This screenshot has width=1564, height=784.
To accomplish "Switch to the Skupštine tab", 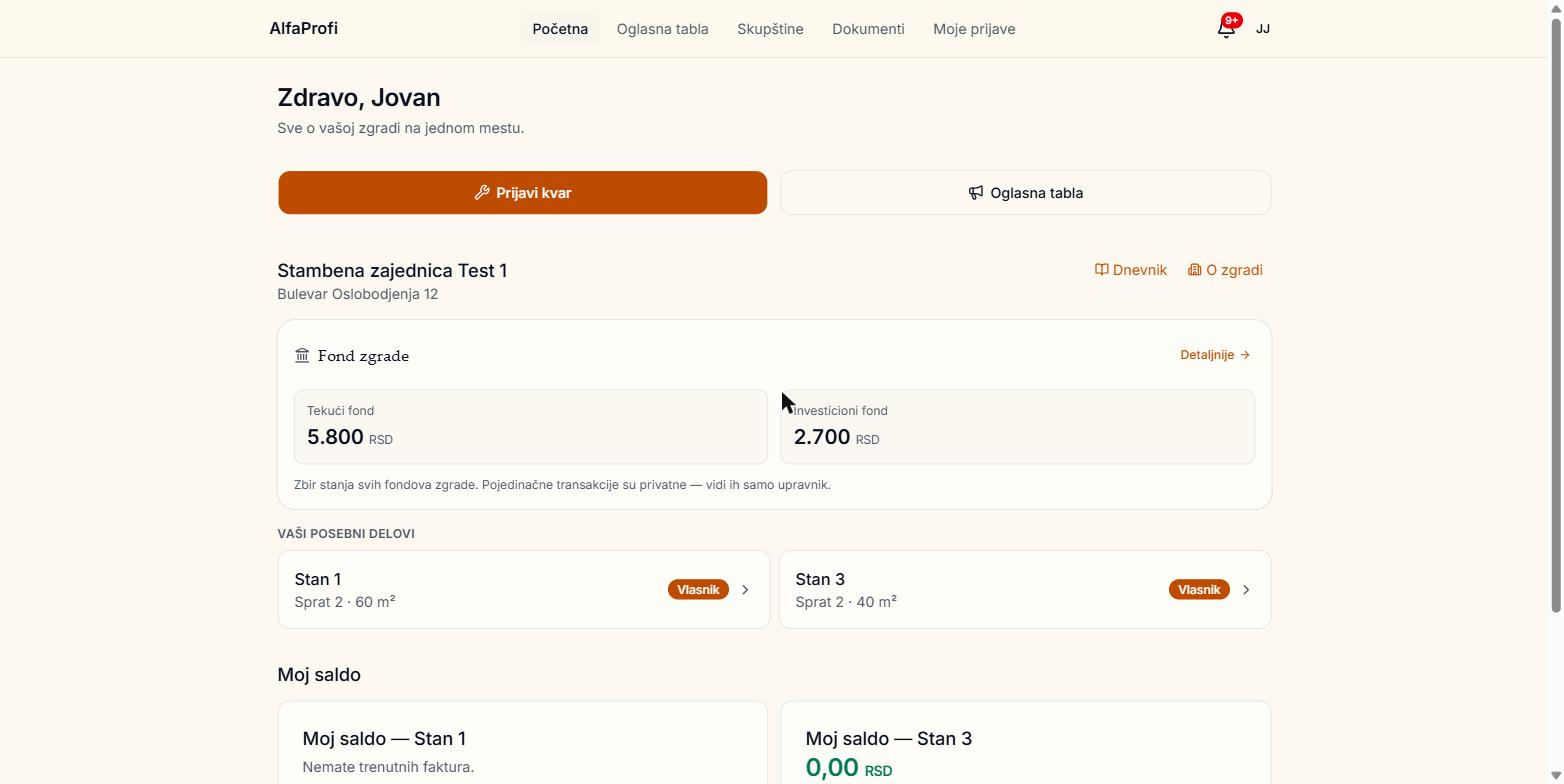I will coord(770,29).
